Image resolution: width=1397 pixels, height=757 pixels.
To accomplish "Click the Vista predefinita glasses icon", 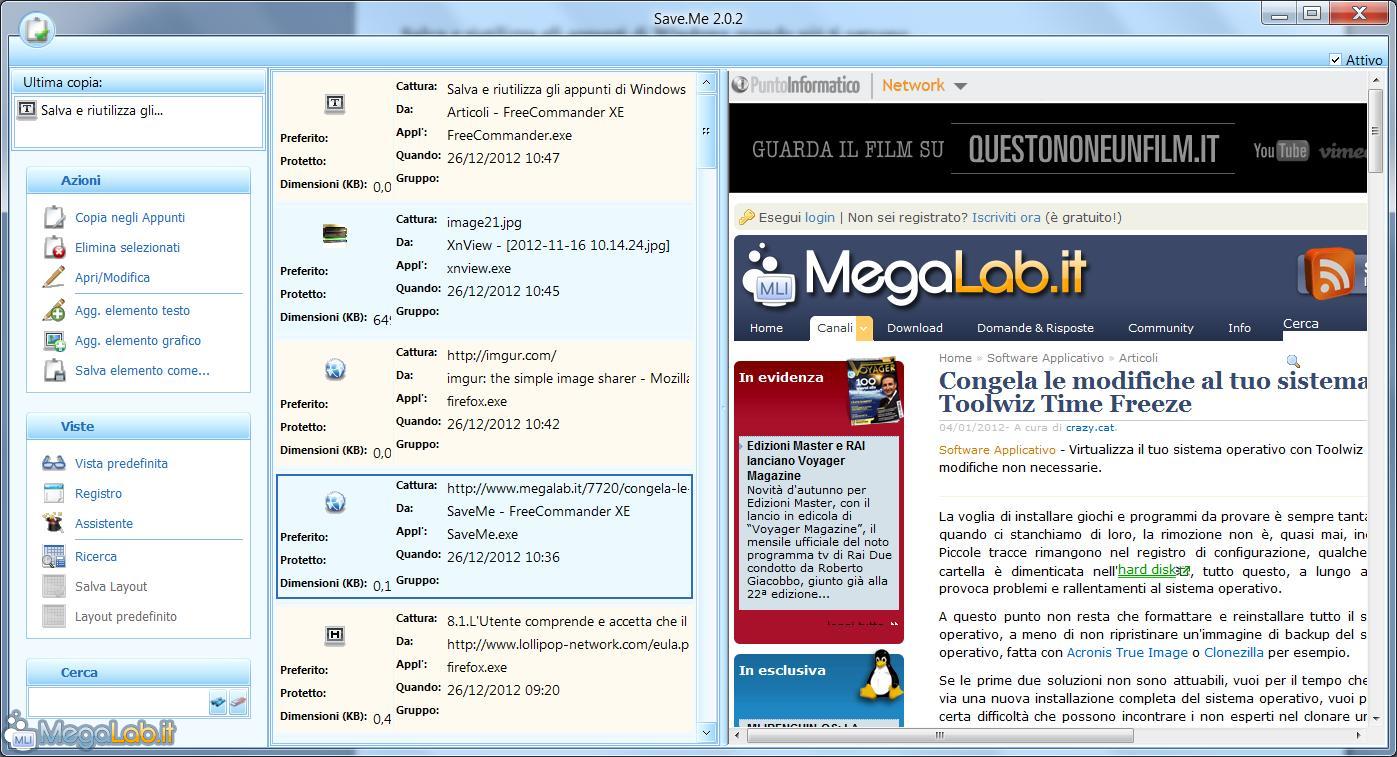I will point(54,464).
